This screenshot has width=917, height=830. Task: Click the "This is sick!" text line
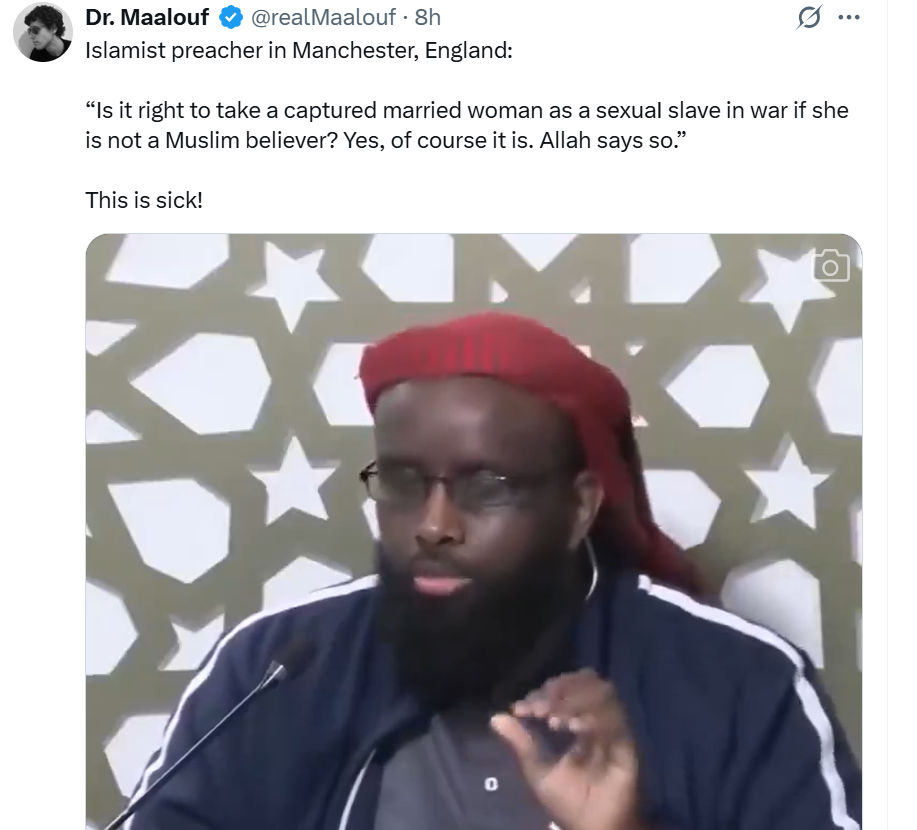click(x=144, y=200)
